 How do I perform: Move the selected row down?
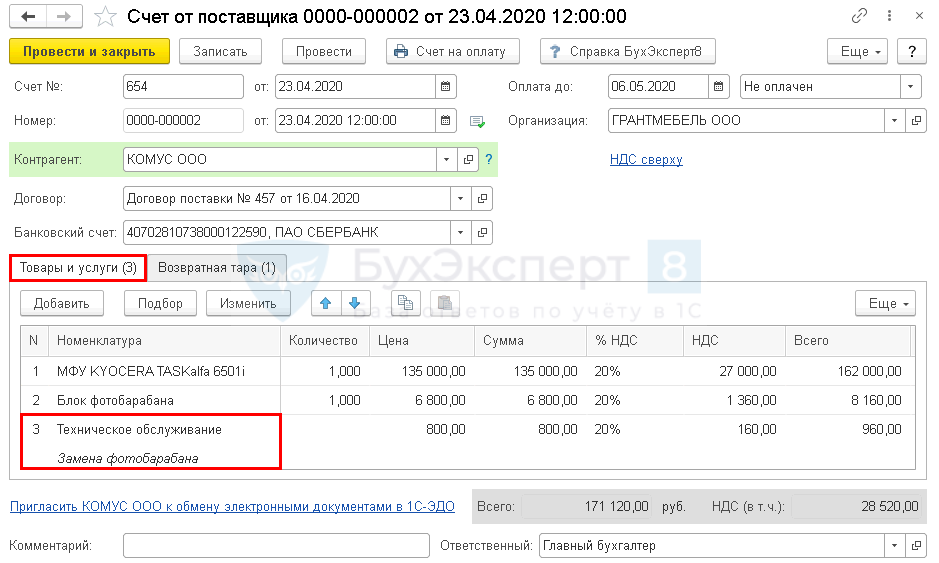355,303
